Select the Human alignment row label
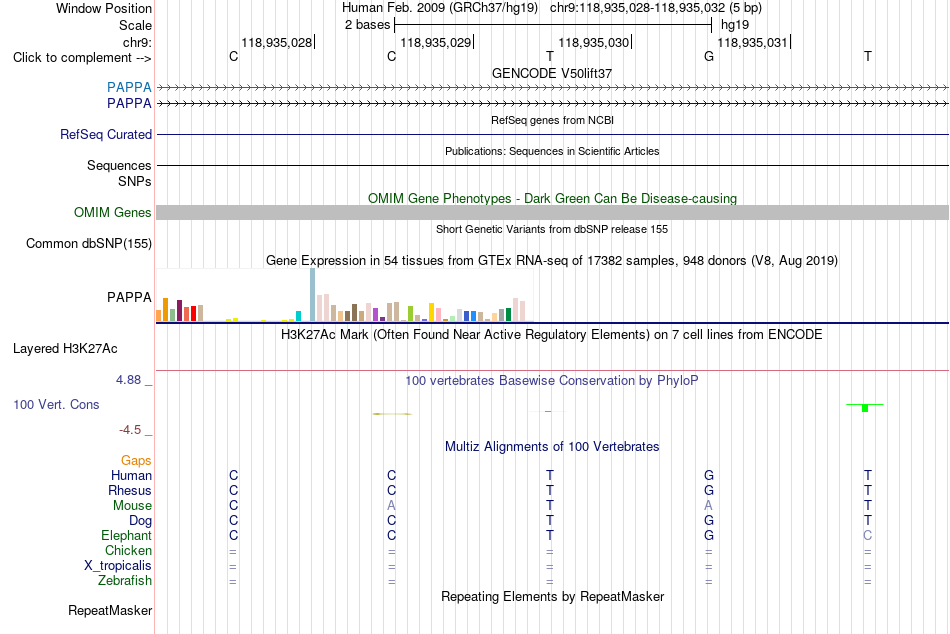Screen dimensions: 950x634 (x=131, y=476)
